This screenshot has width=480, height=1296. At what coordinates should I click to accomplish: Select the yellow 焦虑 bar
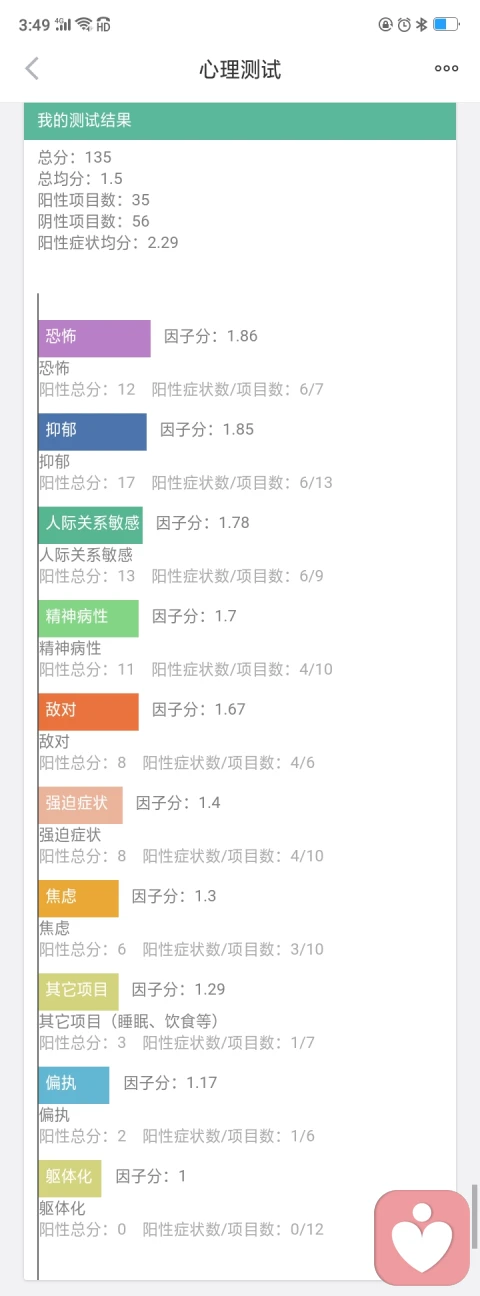79,898
